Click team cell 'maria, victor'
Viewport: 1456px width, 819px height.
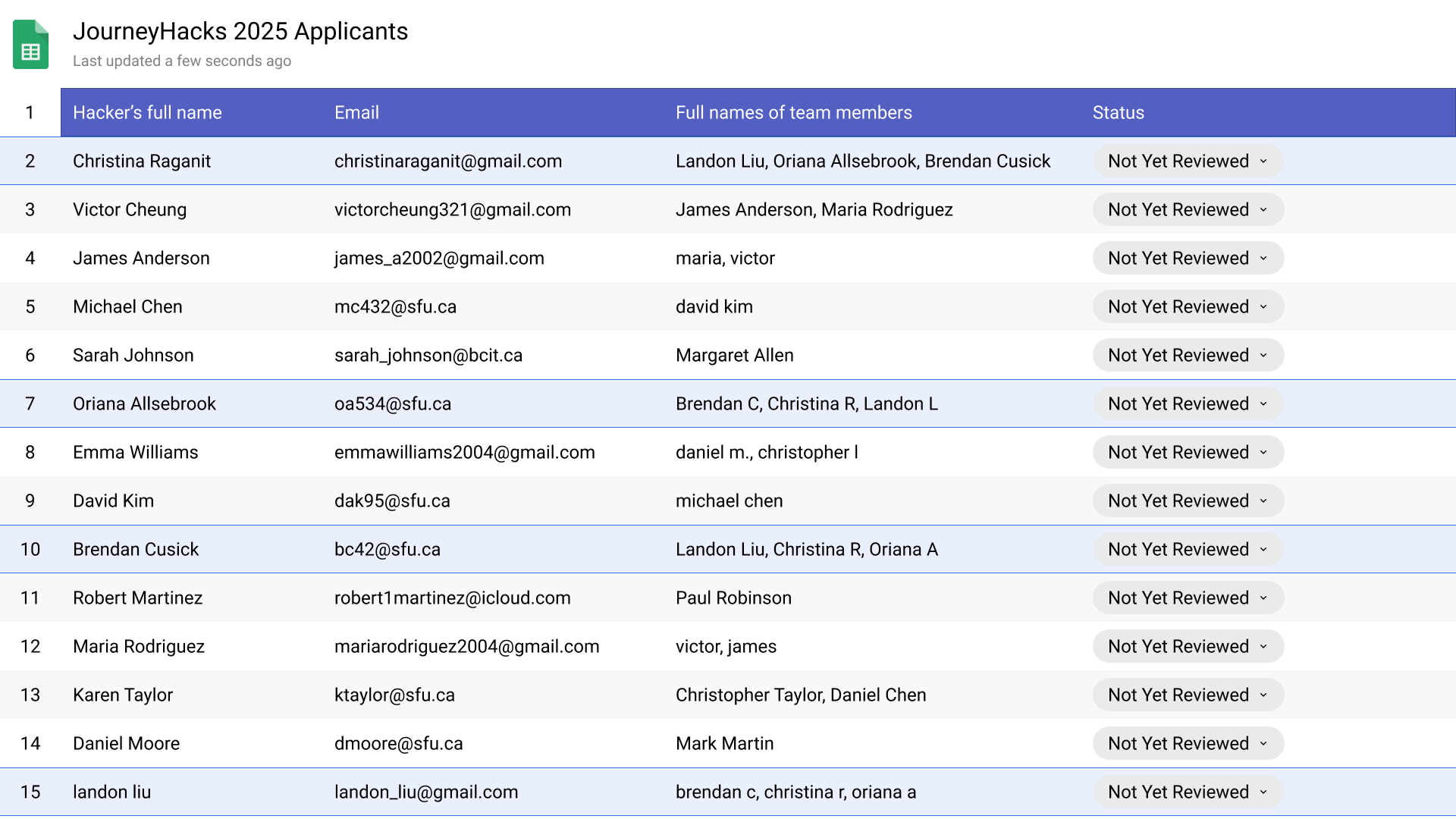[x=725, y=258]
